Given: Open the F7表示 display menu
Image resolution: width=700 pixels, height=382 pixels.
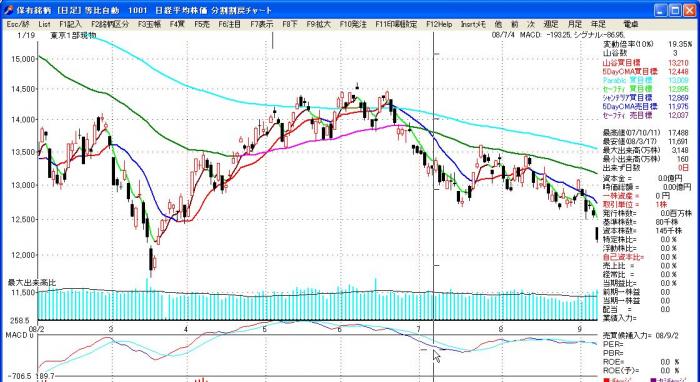Looking at the screenshot, I should (x=262, y=25).
